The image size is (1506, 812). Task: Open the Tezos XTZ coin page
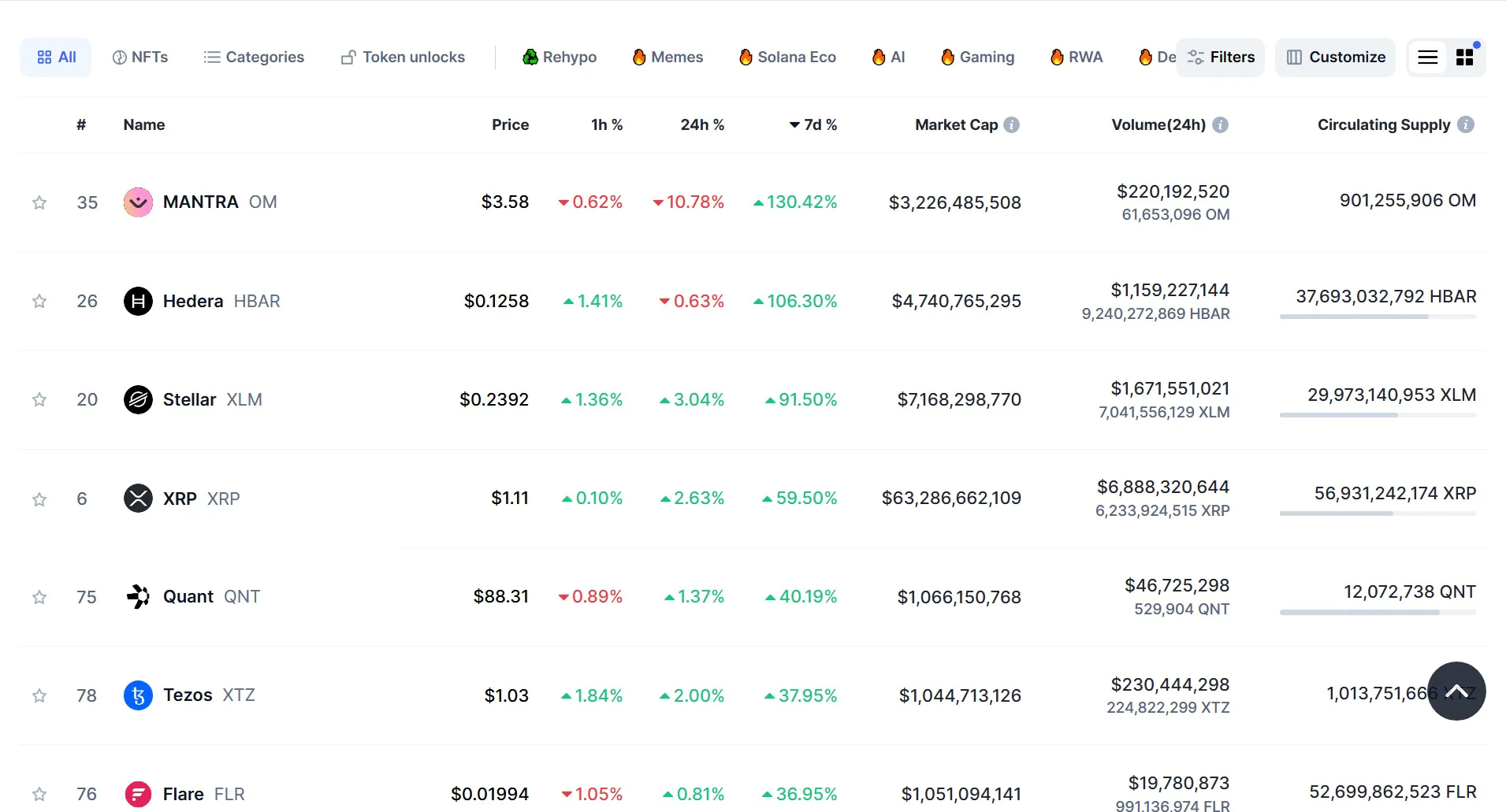pyautogui.click(x=209, y=695)
